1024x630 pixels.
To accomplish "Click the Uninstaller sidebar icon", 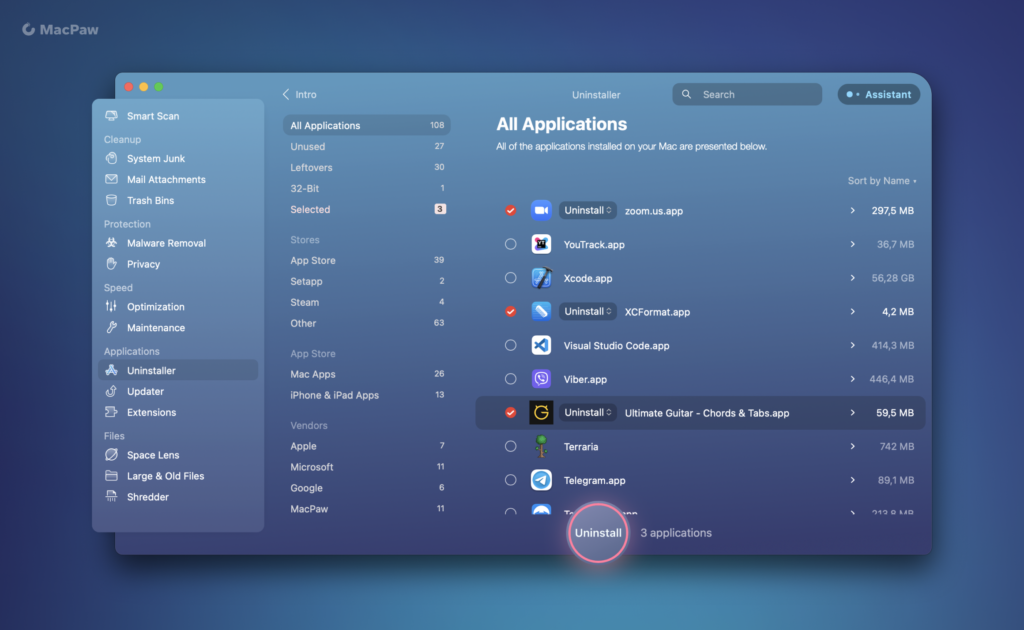I will pyautogui.click(x=112, y=370).
